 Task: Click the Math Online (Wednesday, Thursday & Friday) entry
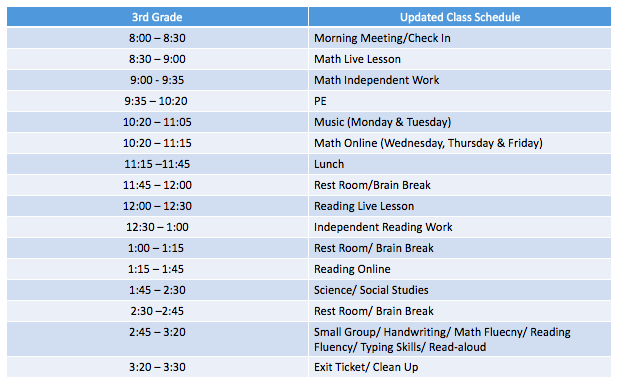click(x=460, y=143)
